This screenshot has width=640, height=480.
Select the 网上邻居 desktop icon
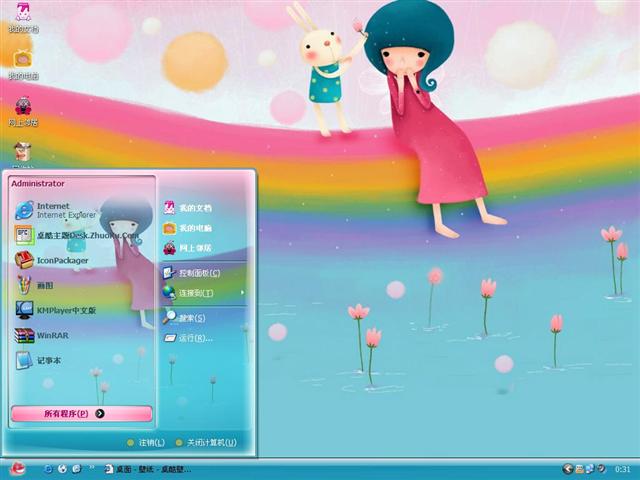23,111
